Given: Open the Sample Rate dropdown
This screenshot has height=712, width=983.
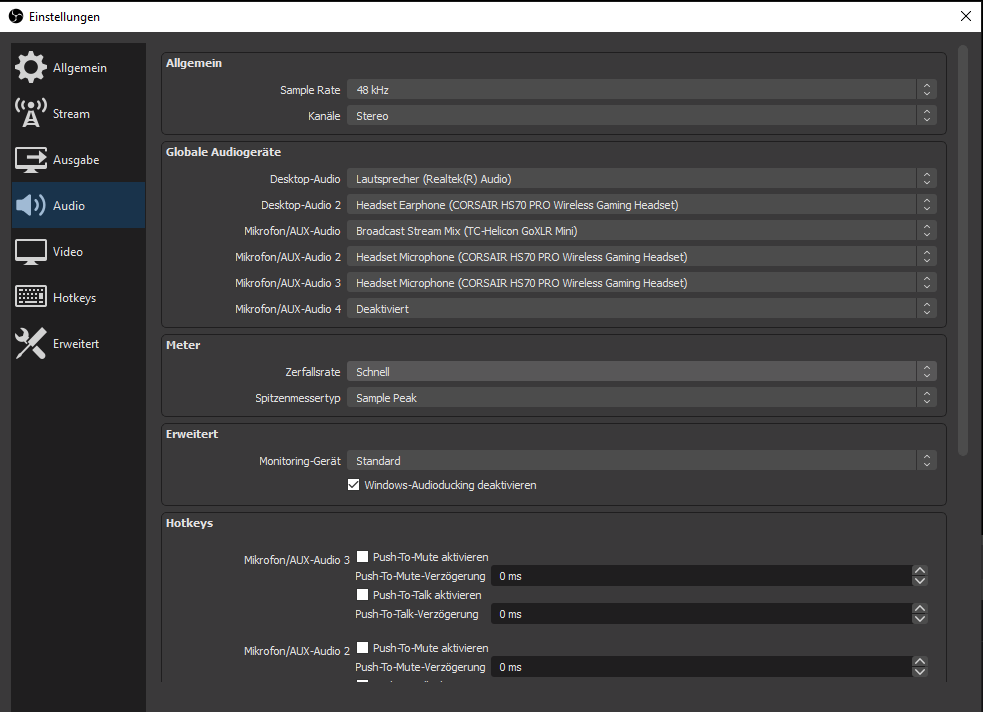Looking at the screenshot, I should click(x=640, y=90).
